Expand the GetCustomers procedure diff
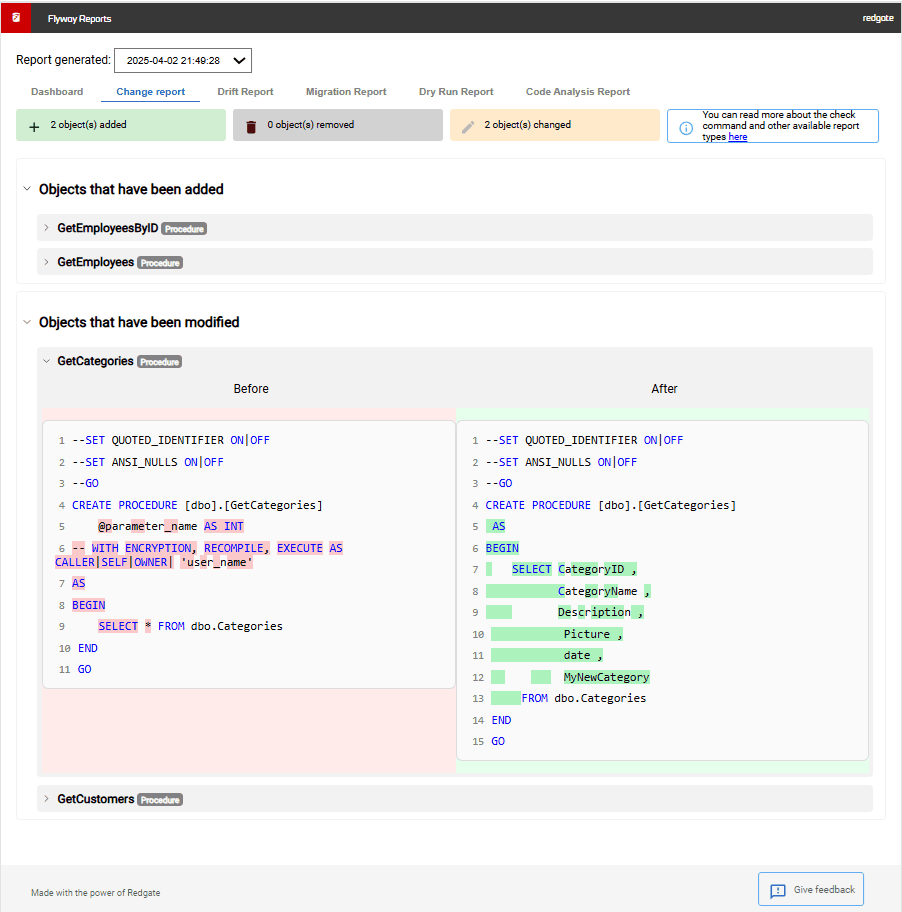 pos(46,799)
